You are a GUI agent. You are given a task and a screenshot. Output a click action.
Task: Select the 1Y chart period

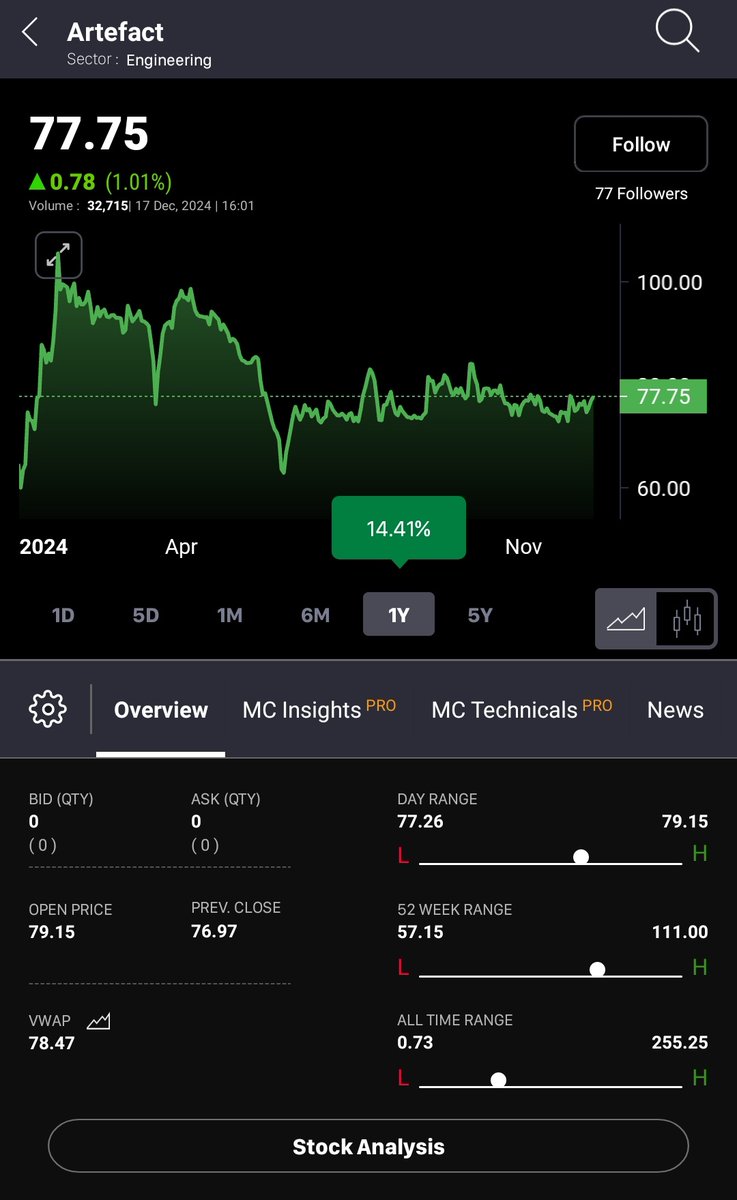click(399, 614)
